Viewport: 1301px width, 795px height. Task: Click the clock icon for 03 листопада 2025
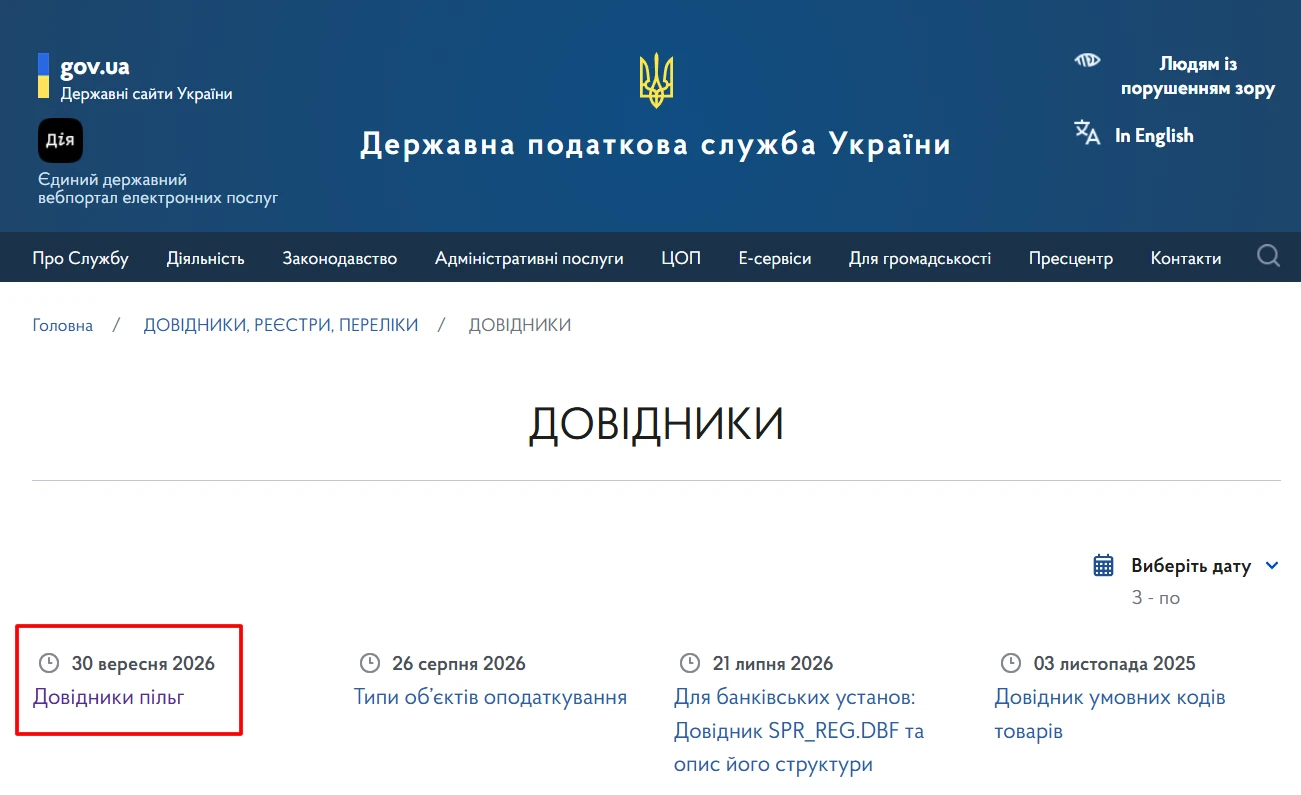coord(1011,663)
